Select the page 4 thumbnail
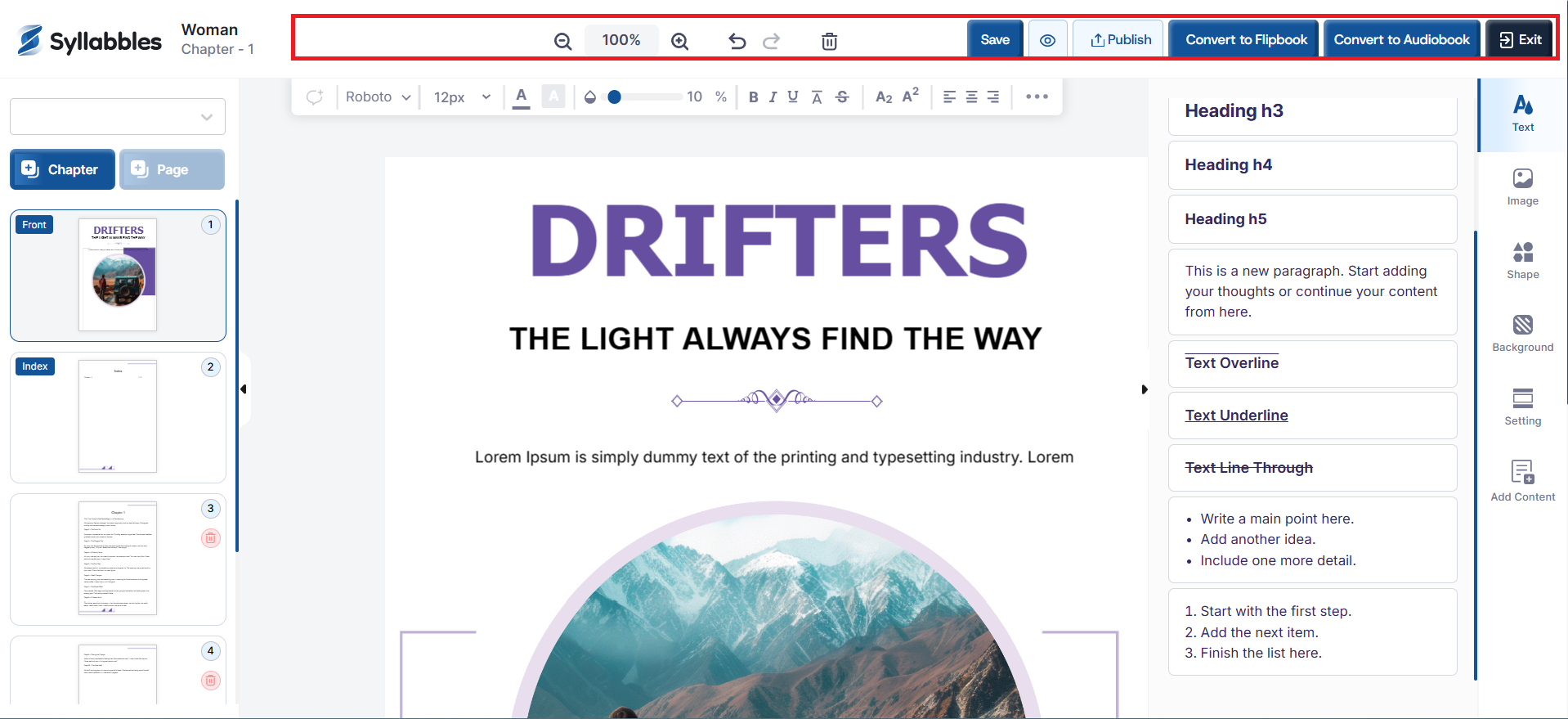 (118, 671)
